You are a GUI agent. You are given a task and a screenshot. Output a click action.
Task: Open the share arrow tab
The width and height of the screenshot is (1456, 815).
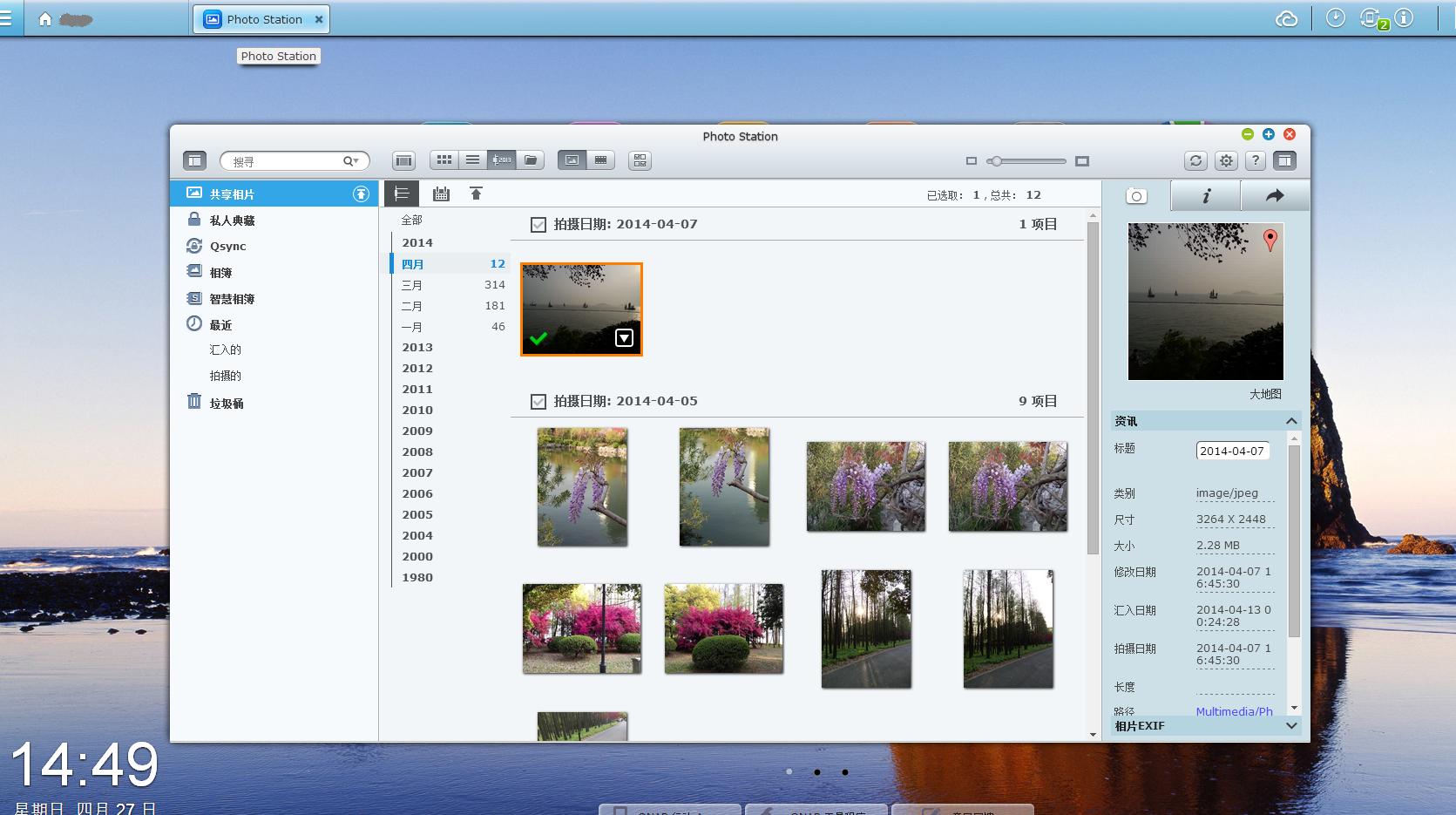1275,196
